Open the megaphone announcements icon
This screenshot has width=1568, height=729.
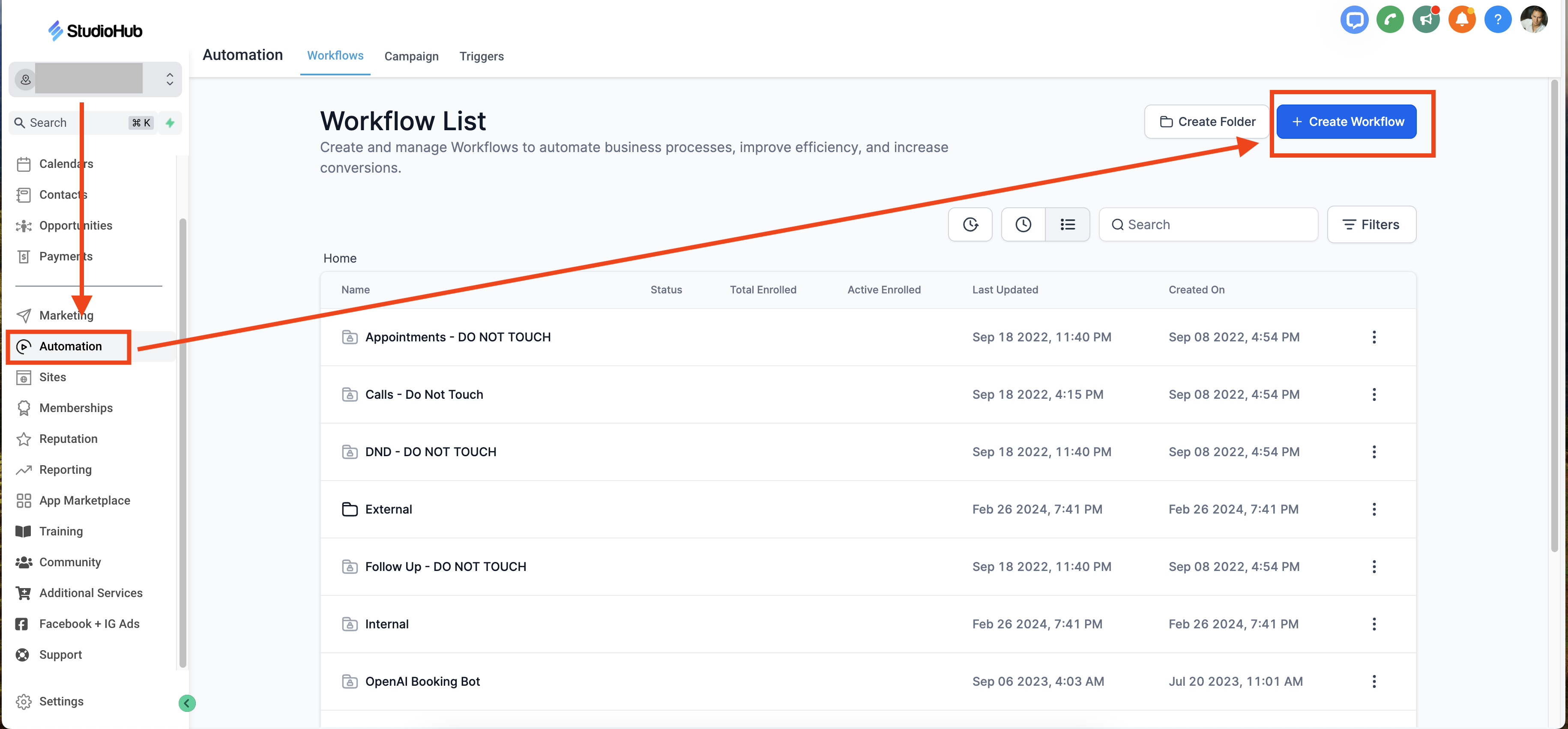pos(1426,20)
